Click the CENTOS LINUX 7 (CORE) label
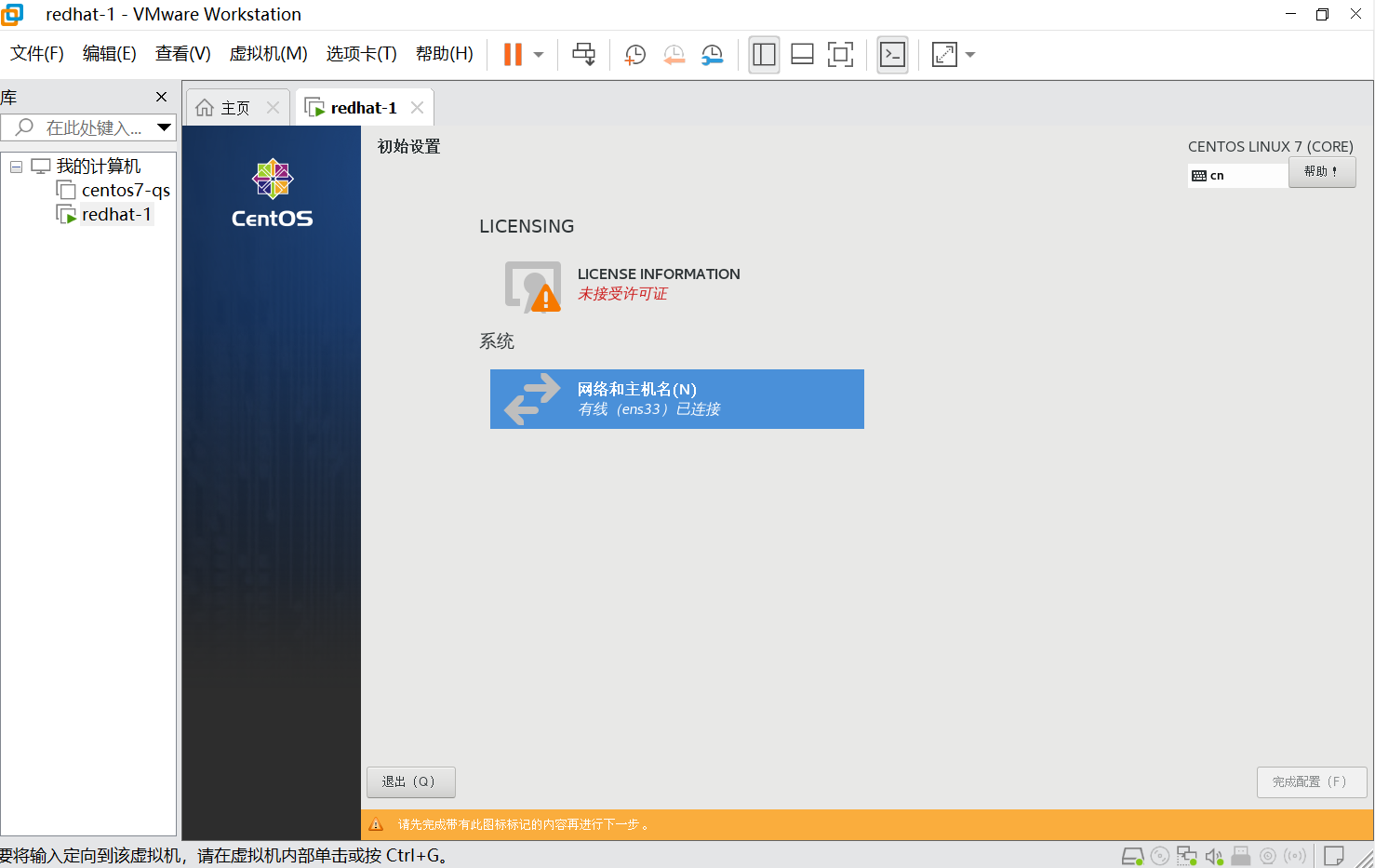1375x868 pixels. coord(1271,147)
